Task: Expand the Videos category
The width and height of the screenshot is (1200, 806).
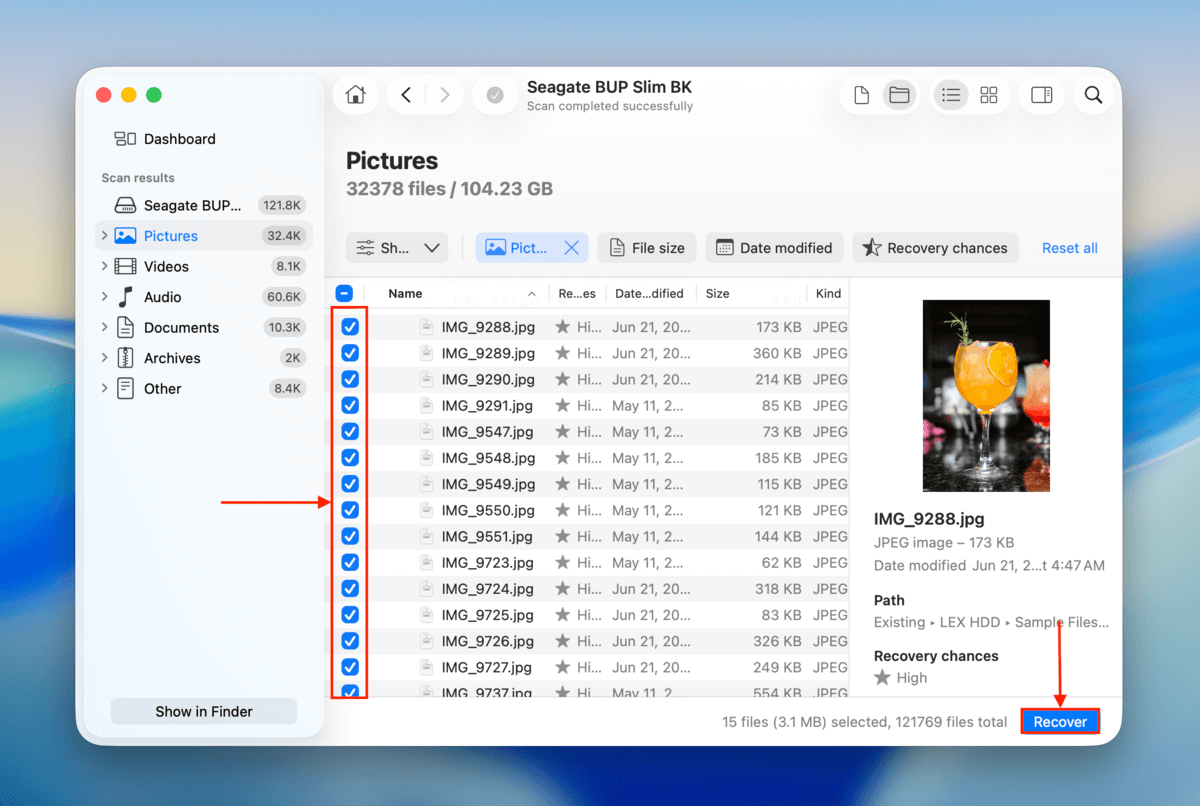Action: click(x=103, y=266)
